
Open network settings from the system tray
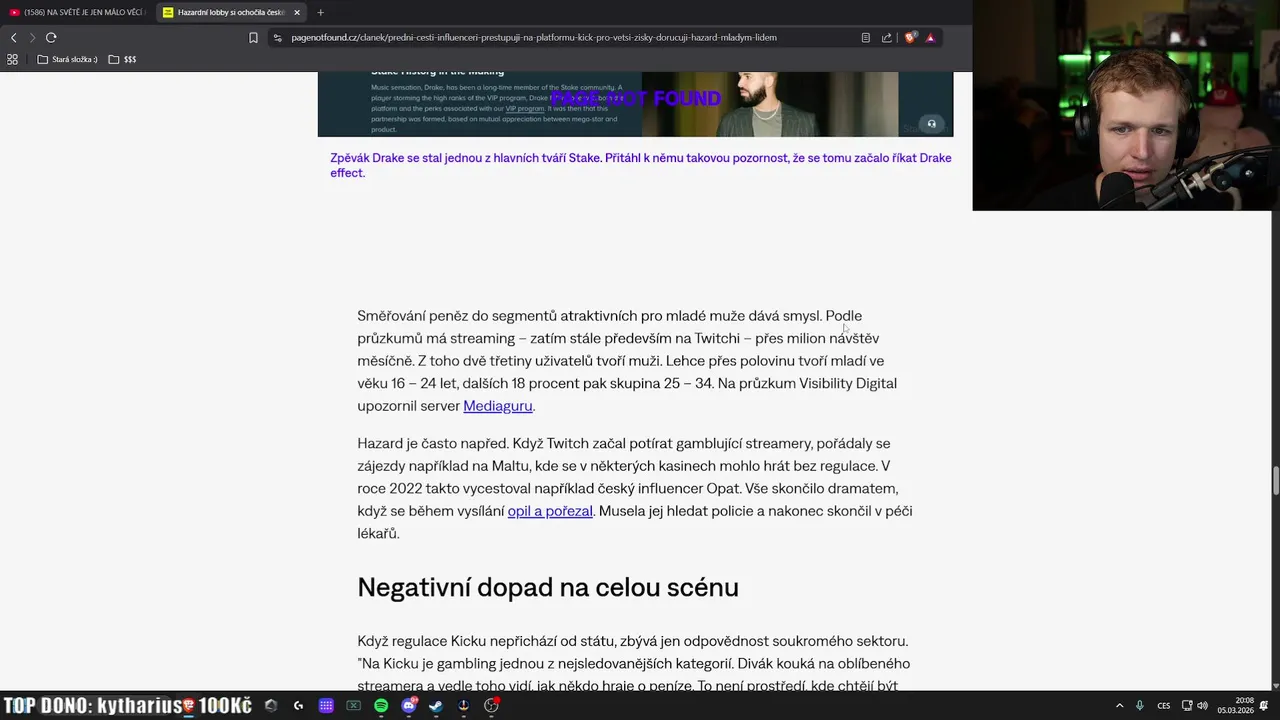[1187, 706]
